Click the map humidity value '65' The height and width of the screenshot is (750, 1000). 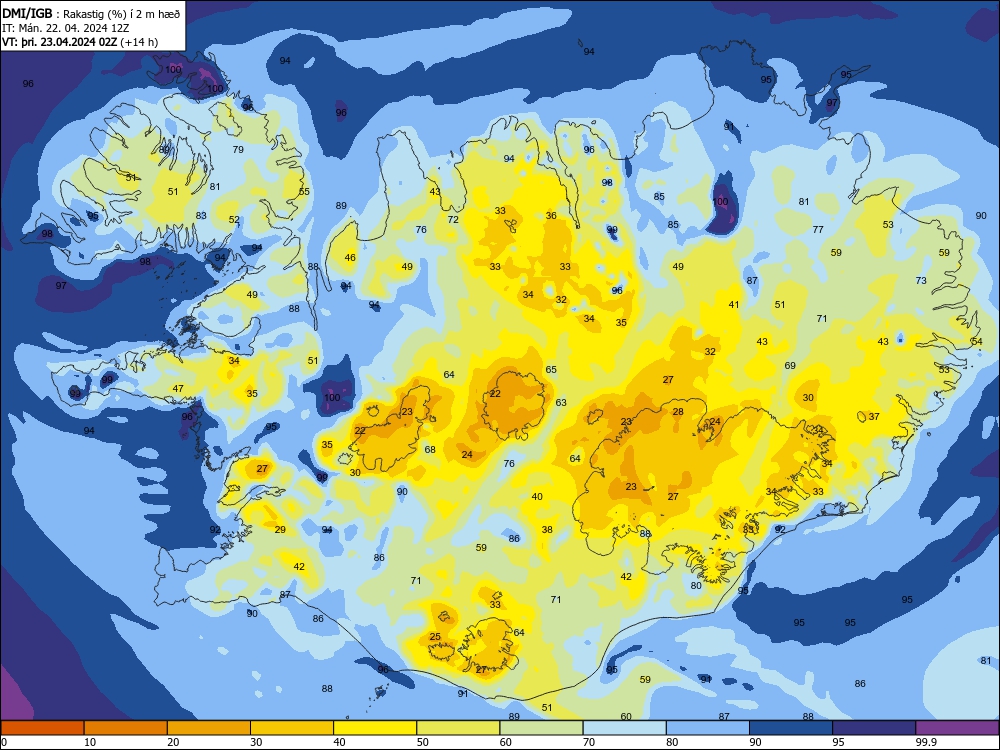551,369
